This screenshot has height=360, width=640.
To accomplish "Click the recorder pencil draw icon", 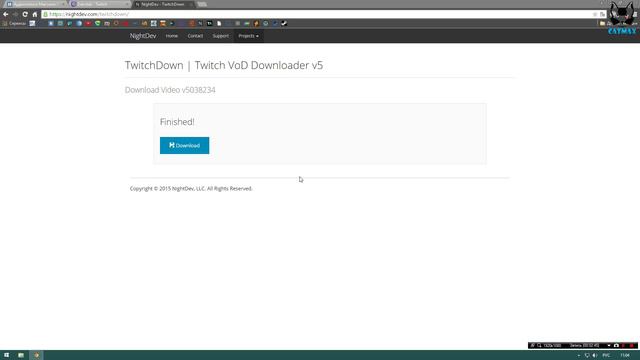I will (533, 345).
